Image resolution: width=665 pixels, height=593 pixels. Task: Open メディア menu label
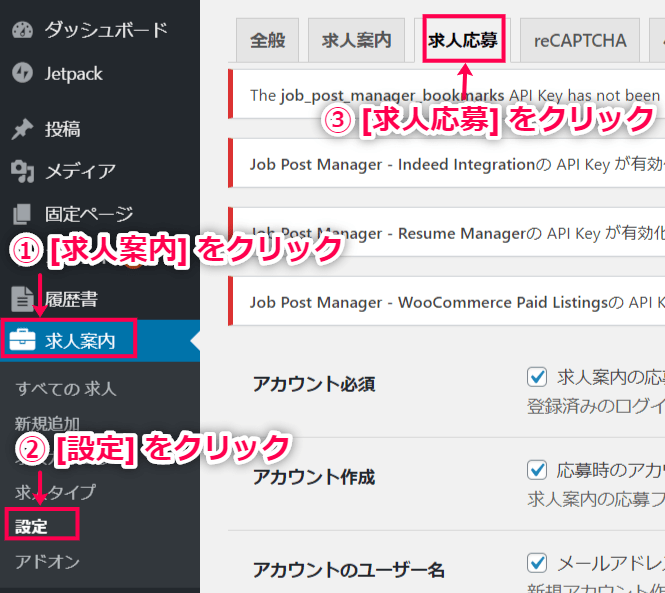[x=80, y=172]
